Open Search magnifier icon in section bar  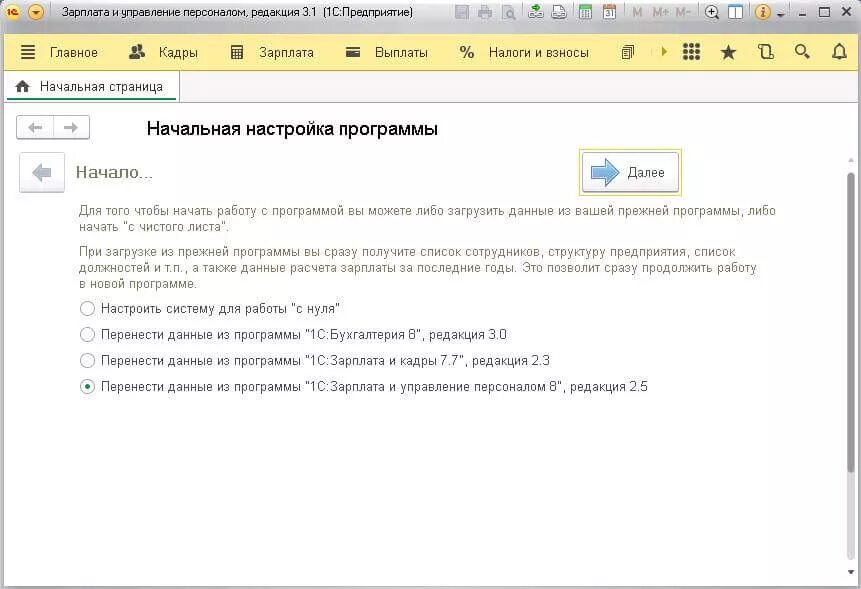[x=802, y=52]
